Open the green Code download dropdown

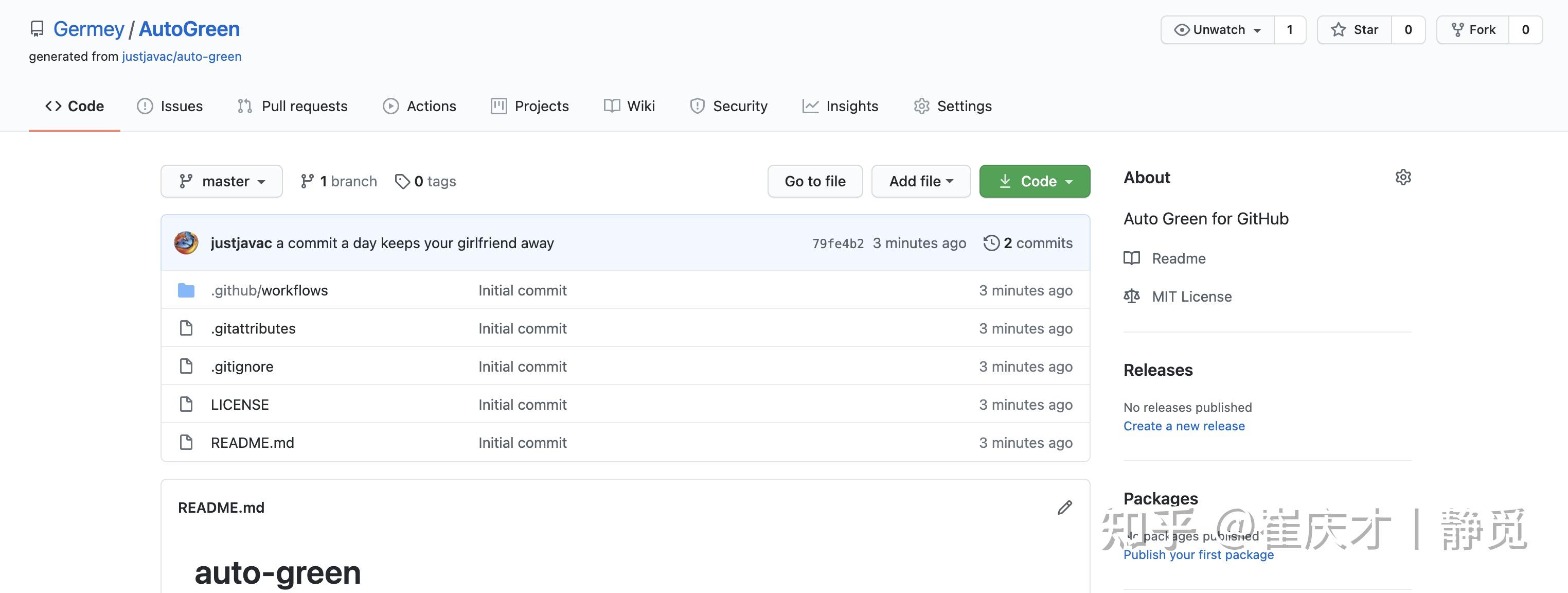click(x=1034, y=181)
